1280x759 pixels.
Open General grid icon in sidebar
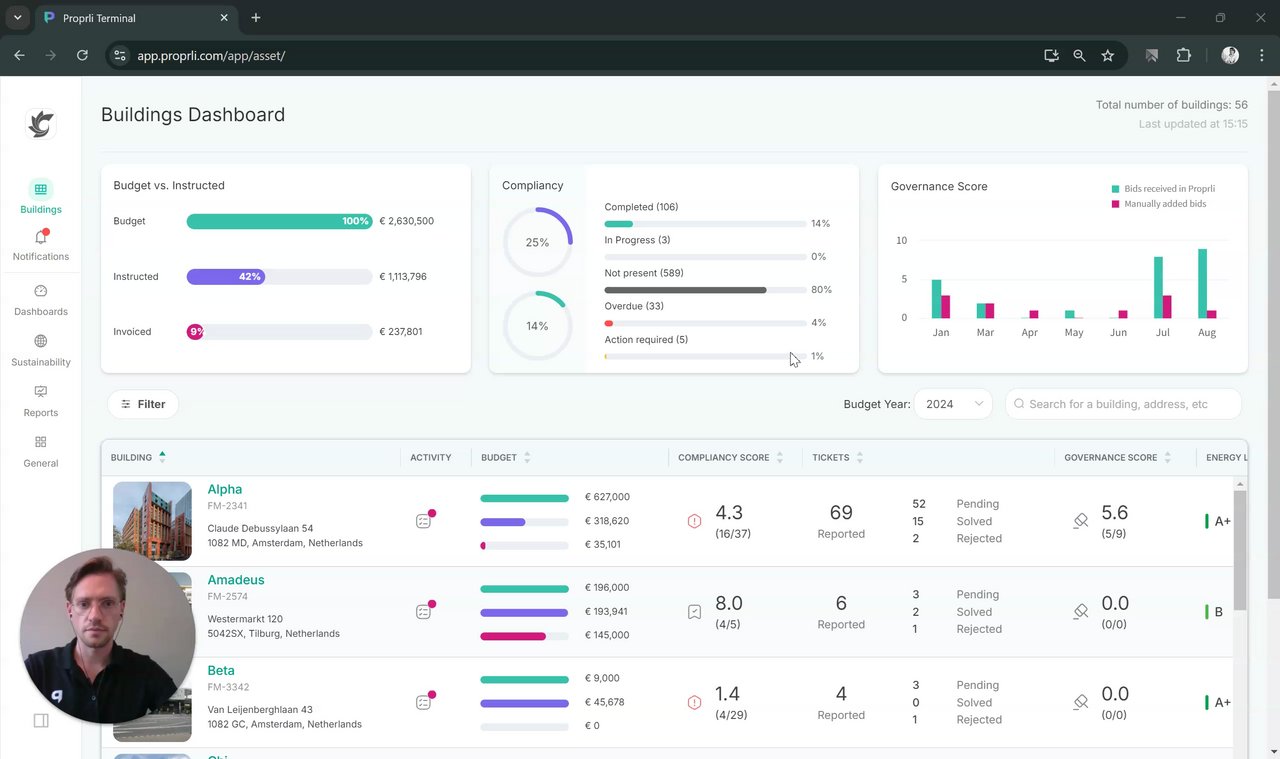[41, 442]
